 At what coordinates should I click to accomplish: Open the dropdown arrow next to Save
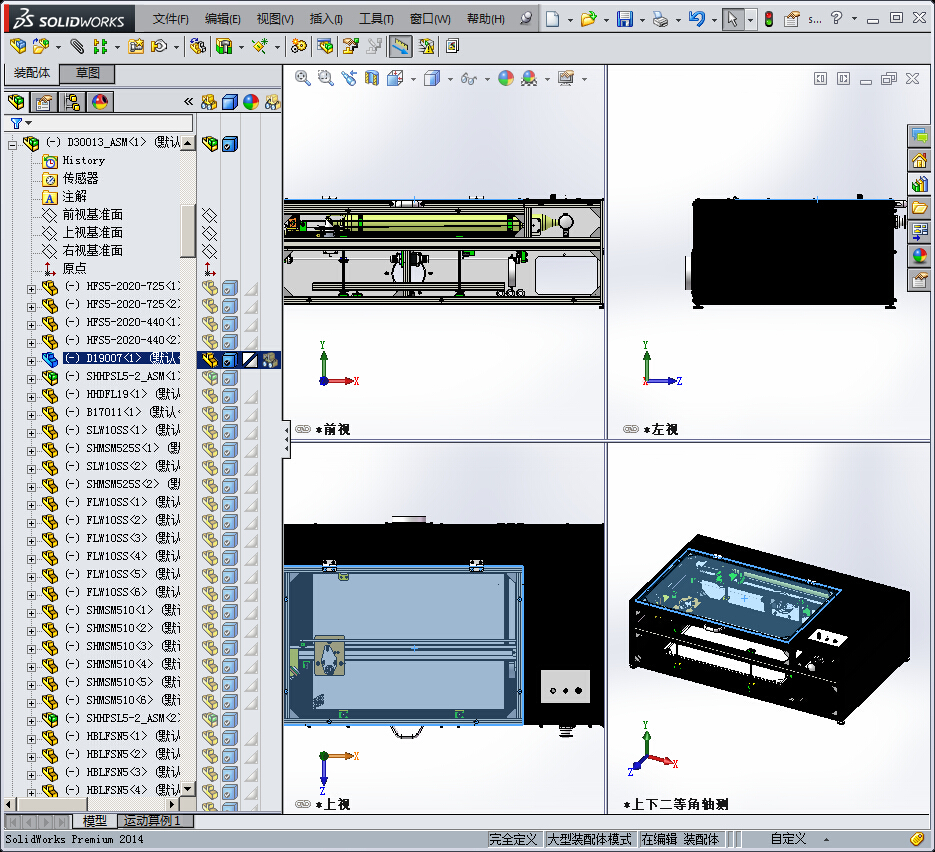642,20
